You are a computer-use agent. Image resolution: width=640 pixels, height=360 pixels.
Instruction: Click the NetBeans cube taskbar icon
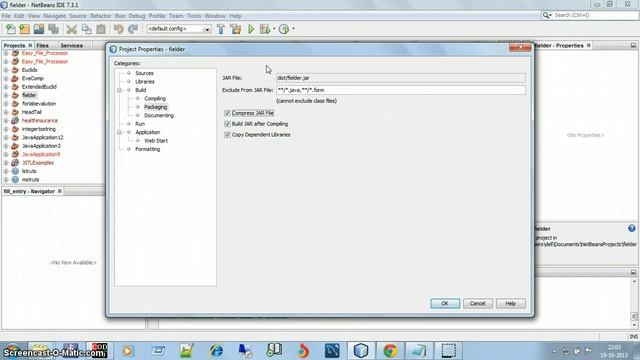(361, 351)
